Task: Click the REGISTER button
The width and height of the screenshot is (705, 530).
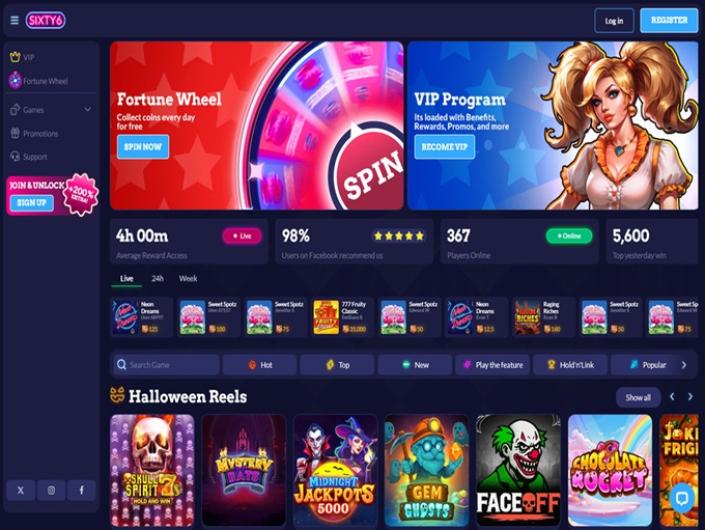Action: point(669,20)
